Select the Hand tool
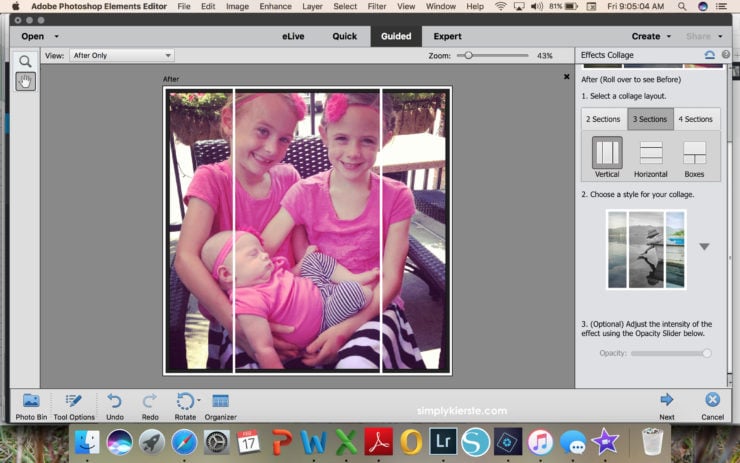740x463 pixels. tap(25, 81)
